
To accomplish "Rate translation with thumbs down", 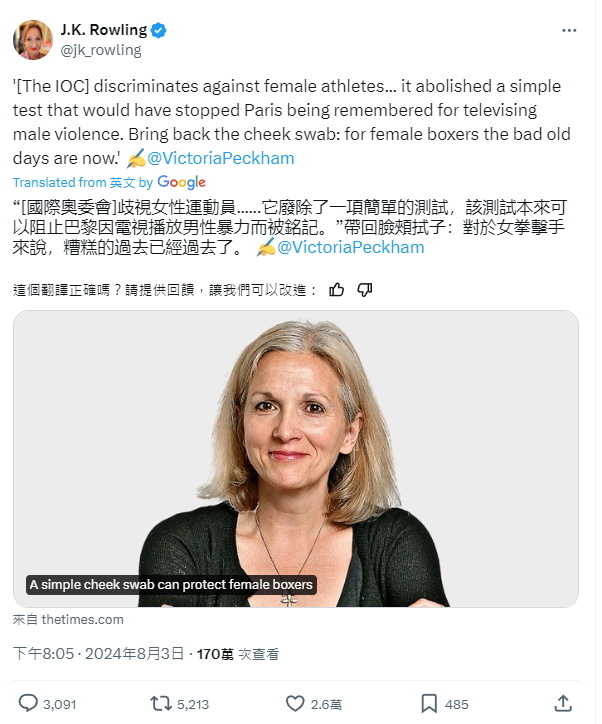I will [x=365, y=290].
